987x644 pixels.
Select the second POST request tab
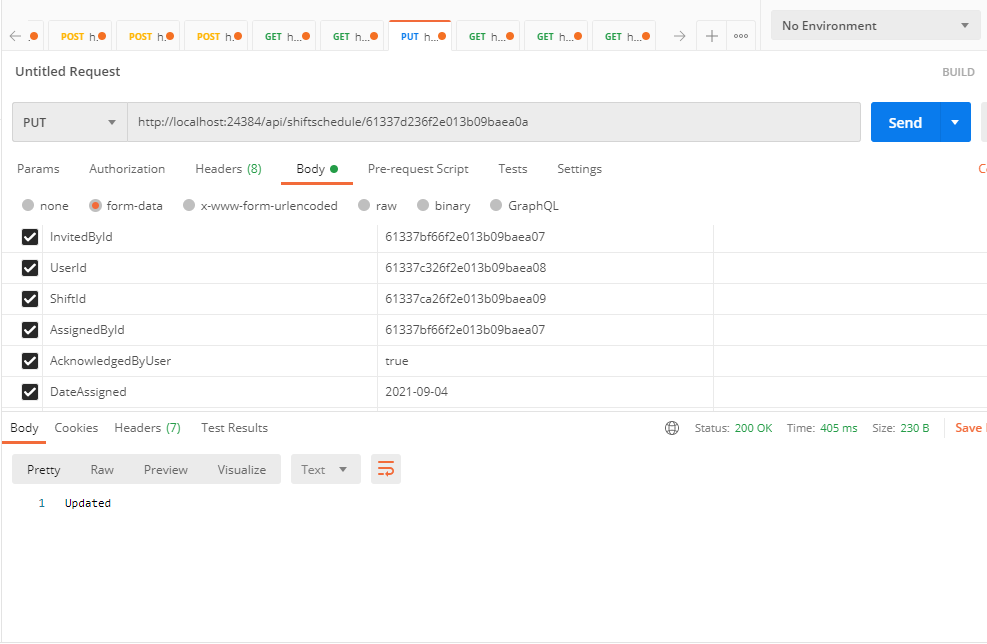pos(148,37)
